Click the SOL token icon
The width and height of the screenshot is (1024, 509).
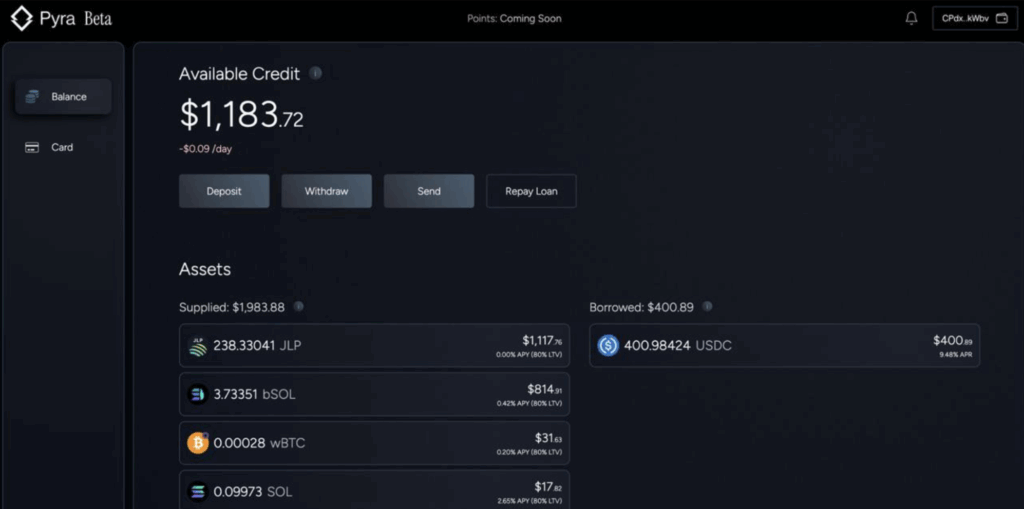[x=198, y=491]
